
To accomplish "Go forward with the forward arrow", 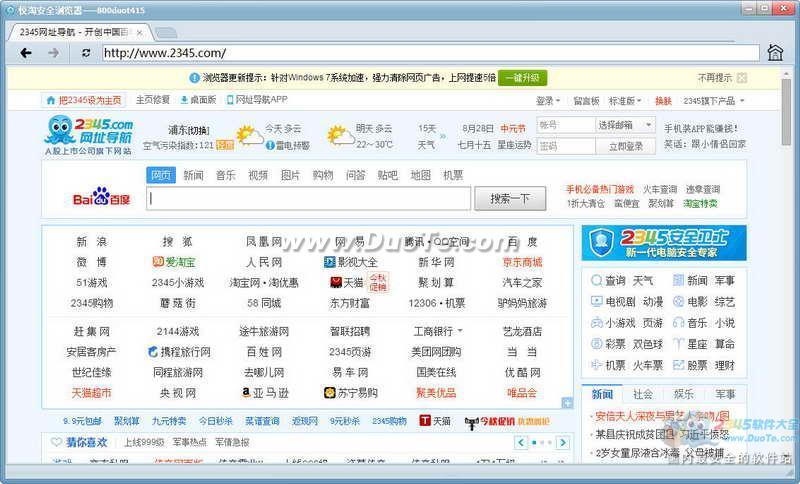I will pyautogui.click(x=54, y=53).
